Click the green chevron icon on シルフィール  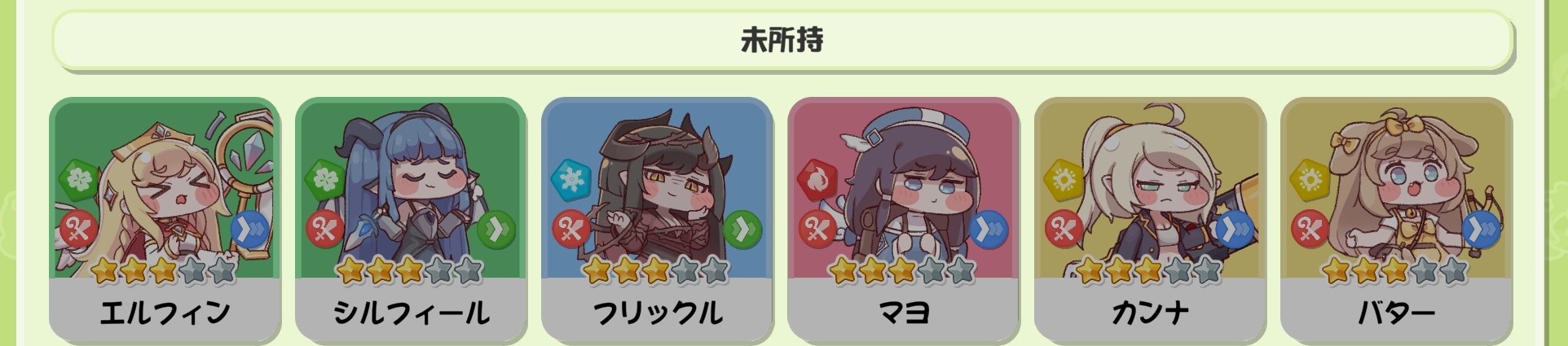pos(496,230)
